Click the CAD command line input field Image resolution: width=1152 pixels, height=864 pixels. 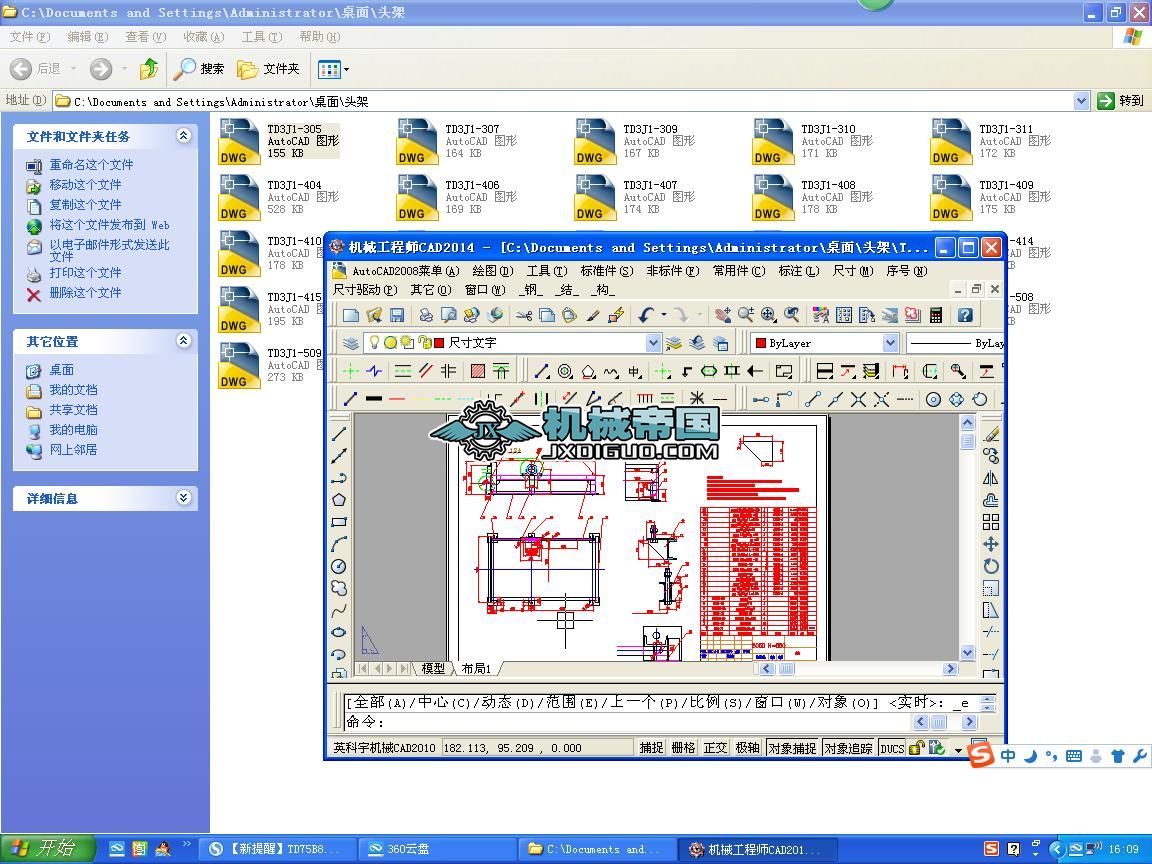[x=628, y=722]
